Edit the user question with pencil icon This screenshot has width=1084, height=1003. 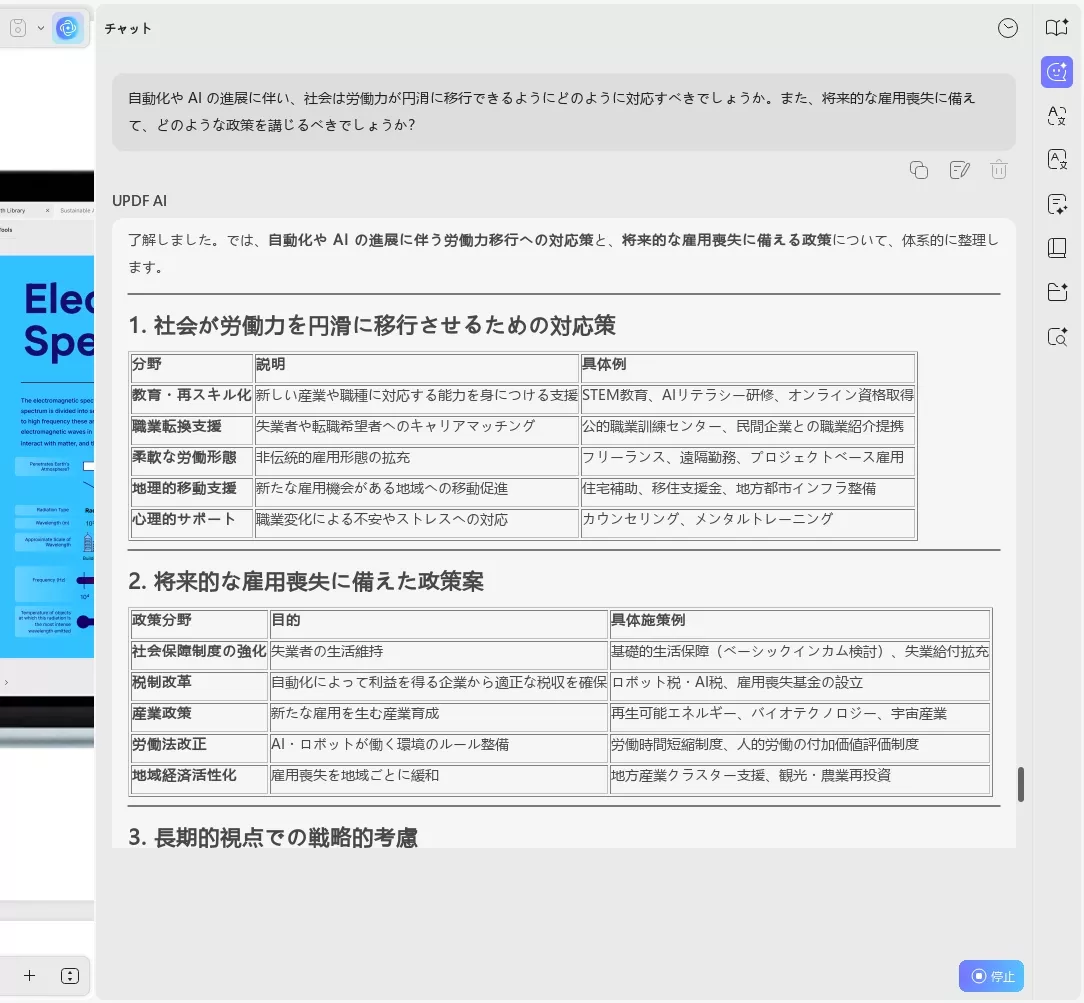click(x=960, y=170)
